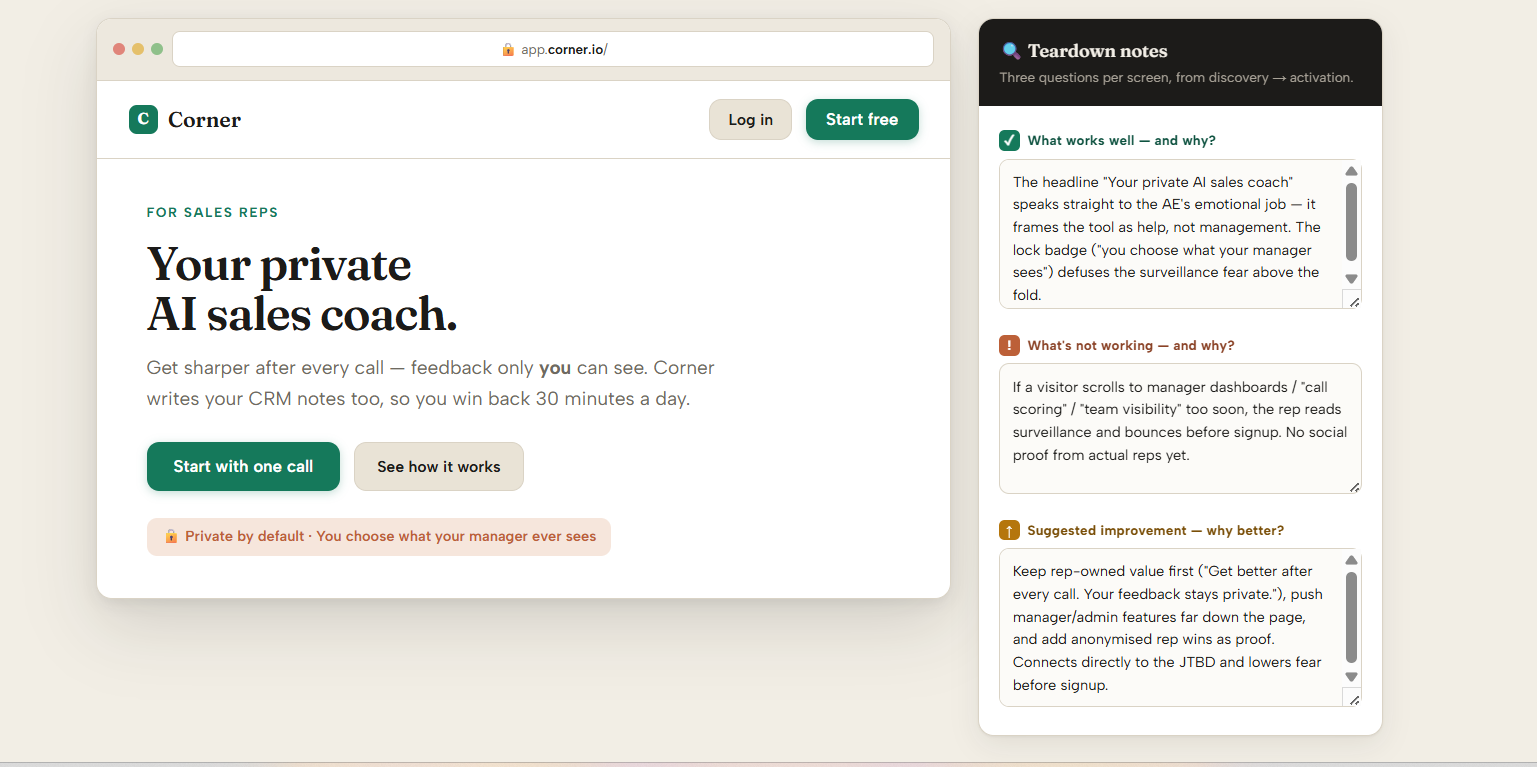Click the amber arrow icon for Suggested improvement
Screen dimensions: 1537x767
tap(1009, 530)
